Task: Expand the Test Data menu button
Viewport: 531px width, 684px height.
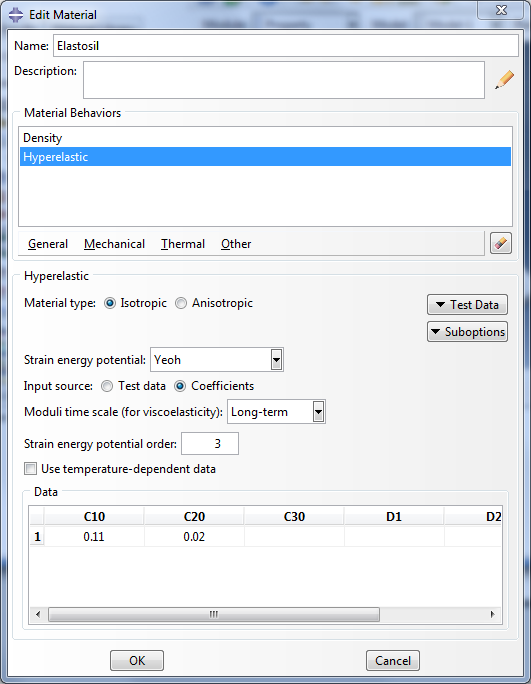Action: (x=467, y=304)
